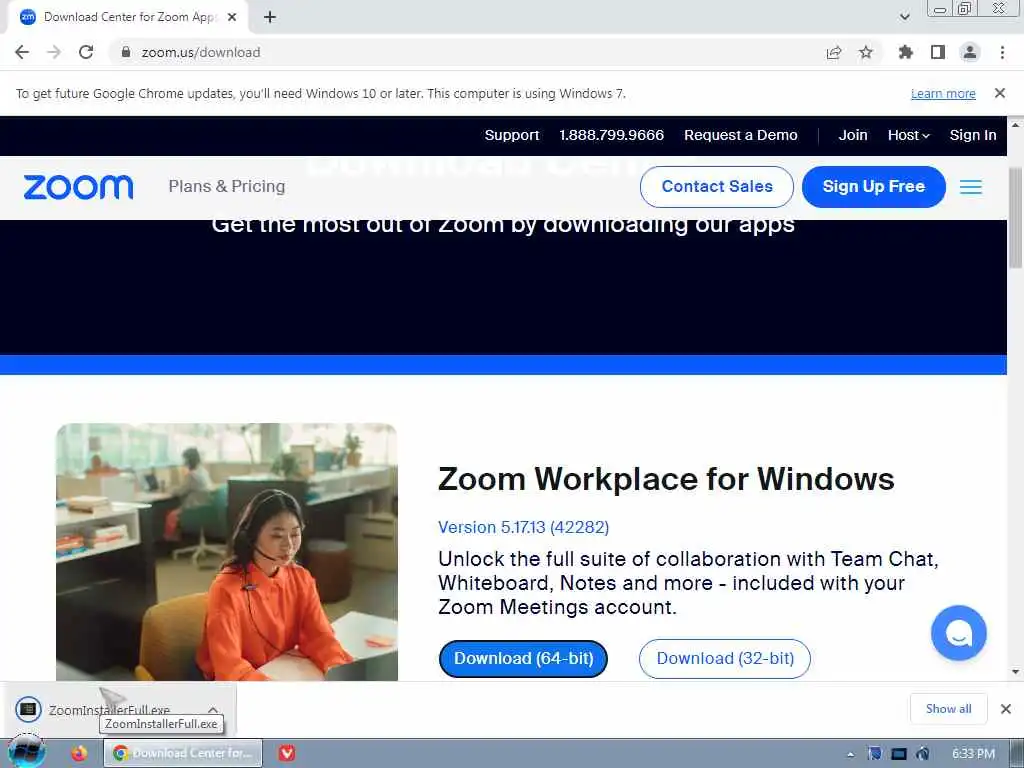Click the padlock site info icon
The image size is (1024, 768).
tap(126, 52)
